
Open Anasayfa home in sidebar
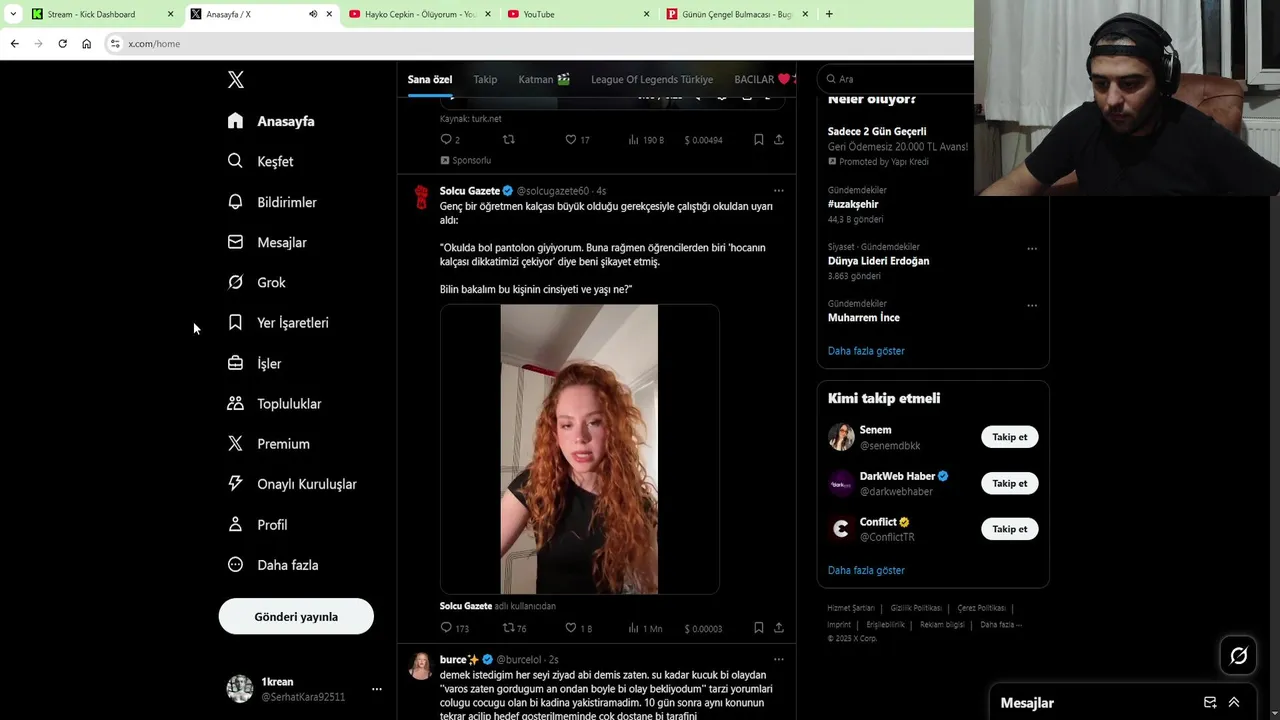(x=271, y=121)
